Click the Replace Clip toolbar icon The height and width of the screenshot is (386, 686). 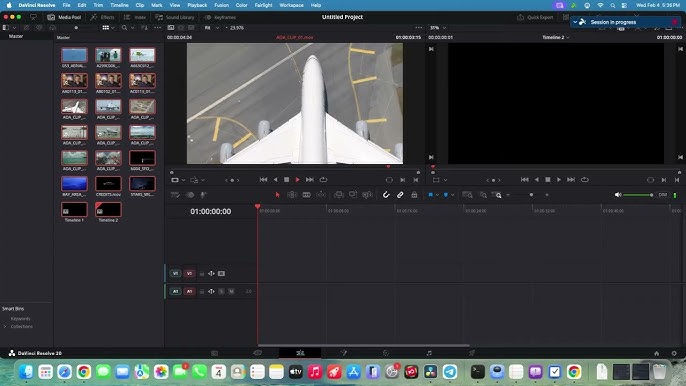[x=368, y=195]
